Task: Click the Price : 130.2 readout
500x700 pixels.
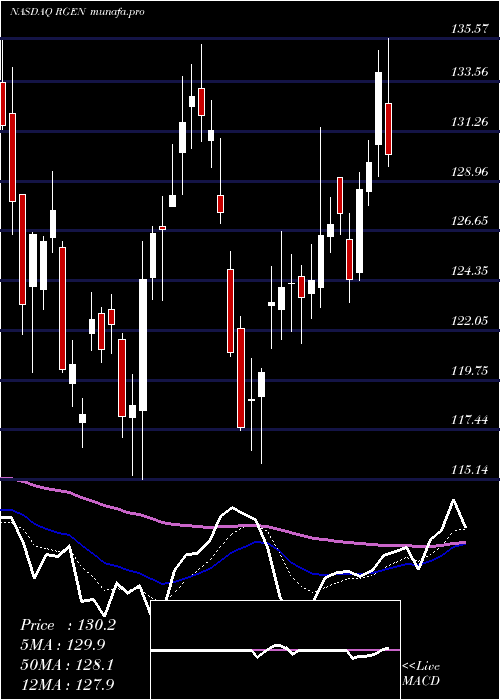Action: tap(68, 625)
